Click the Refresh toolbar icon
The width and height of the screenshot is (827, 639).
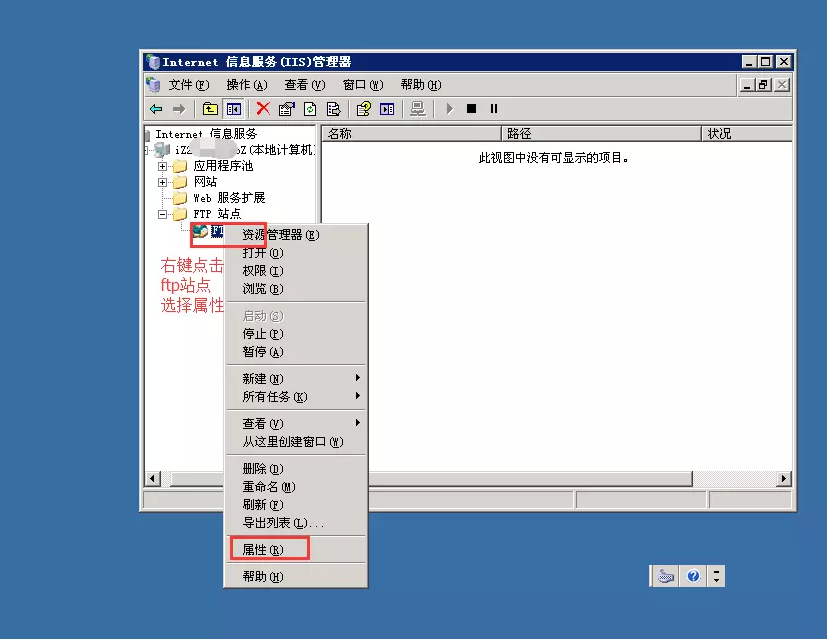310,108
